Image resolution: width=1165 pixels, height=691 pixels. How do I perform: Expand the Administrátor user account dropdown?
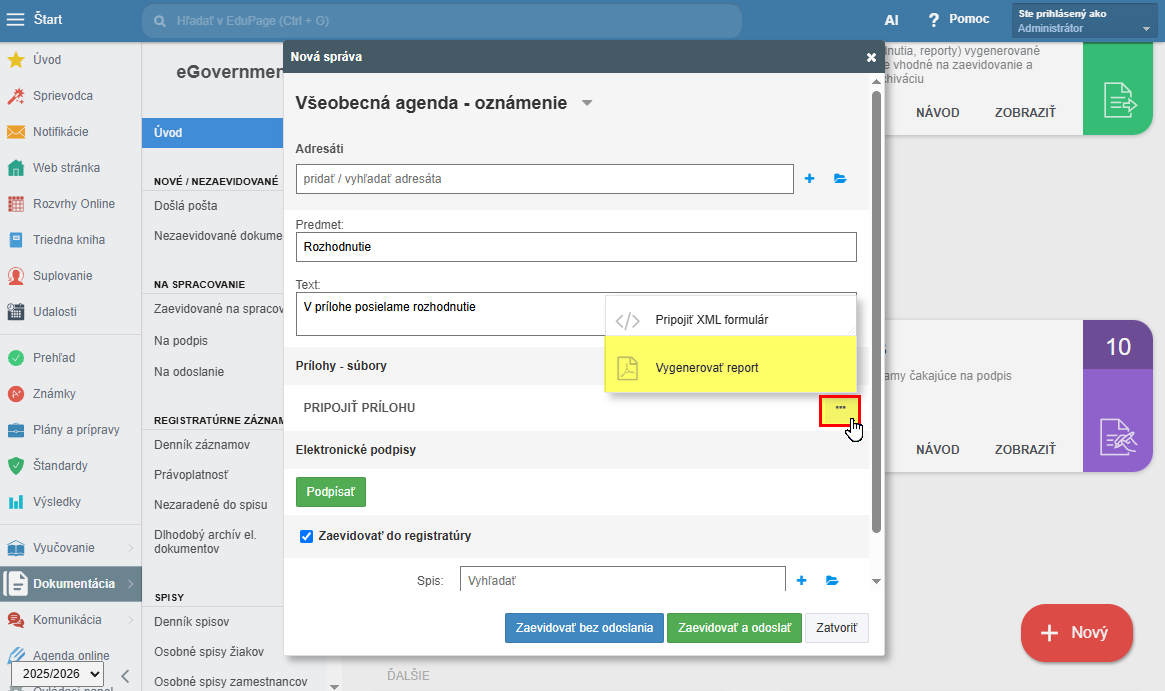[1146, 29]
